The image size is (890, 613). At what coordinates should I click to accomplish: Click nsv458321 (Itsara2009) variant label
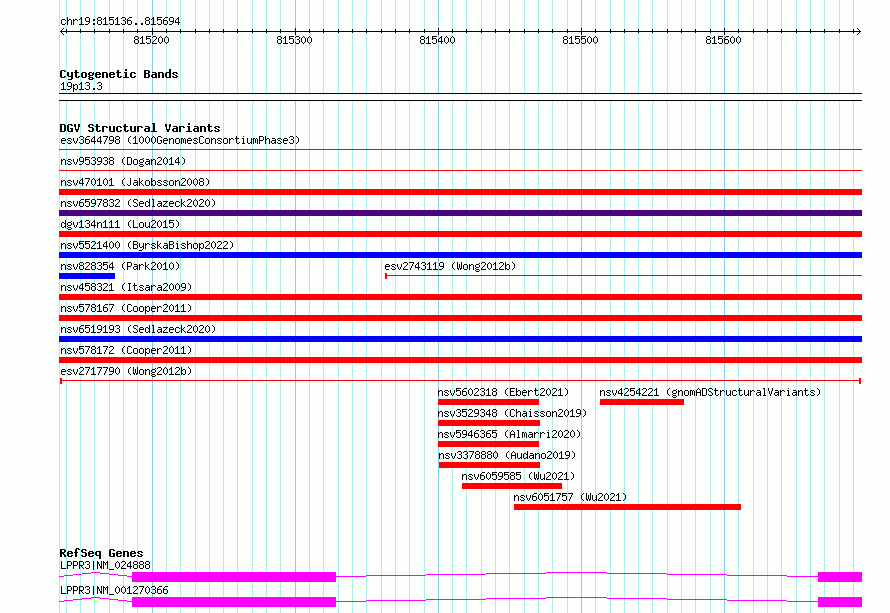tap(126, 287)
